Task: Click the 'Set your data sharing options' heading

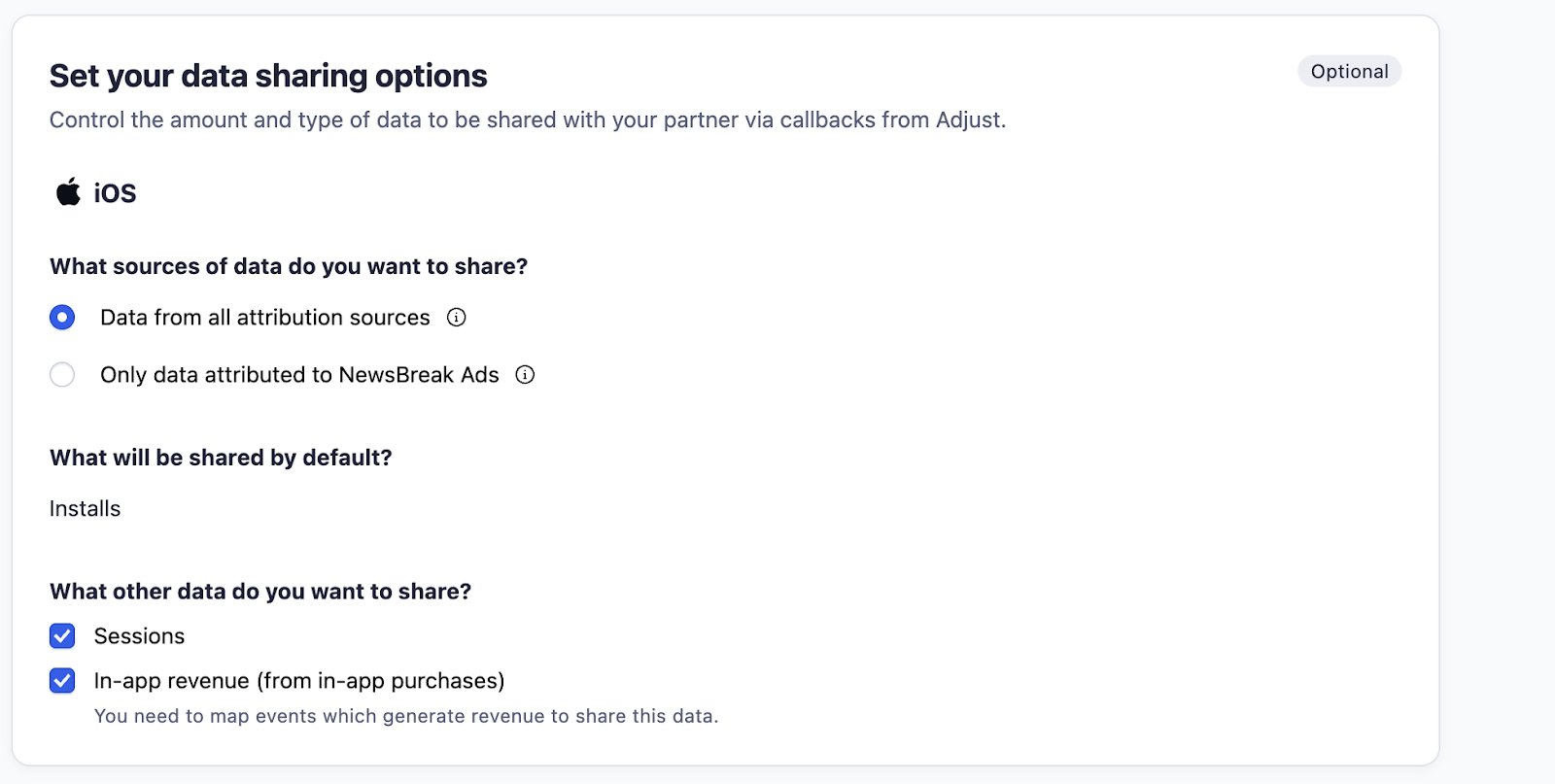Action: click(268, 76)
